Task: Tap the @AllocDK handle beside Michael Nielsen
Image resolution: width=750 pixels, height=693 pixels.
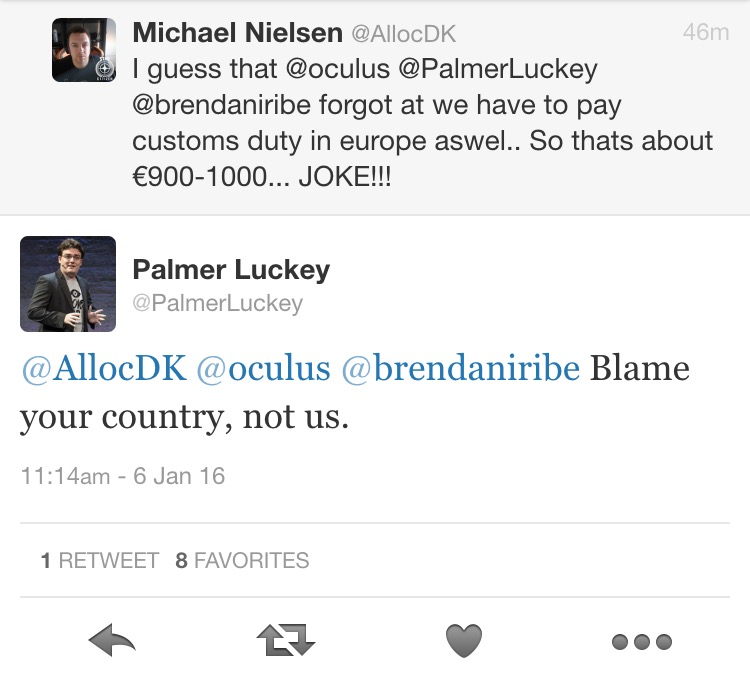Action: point(404,33)
